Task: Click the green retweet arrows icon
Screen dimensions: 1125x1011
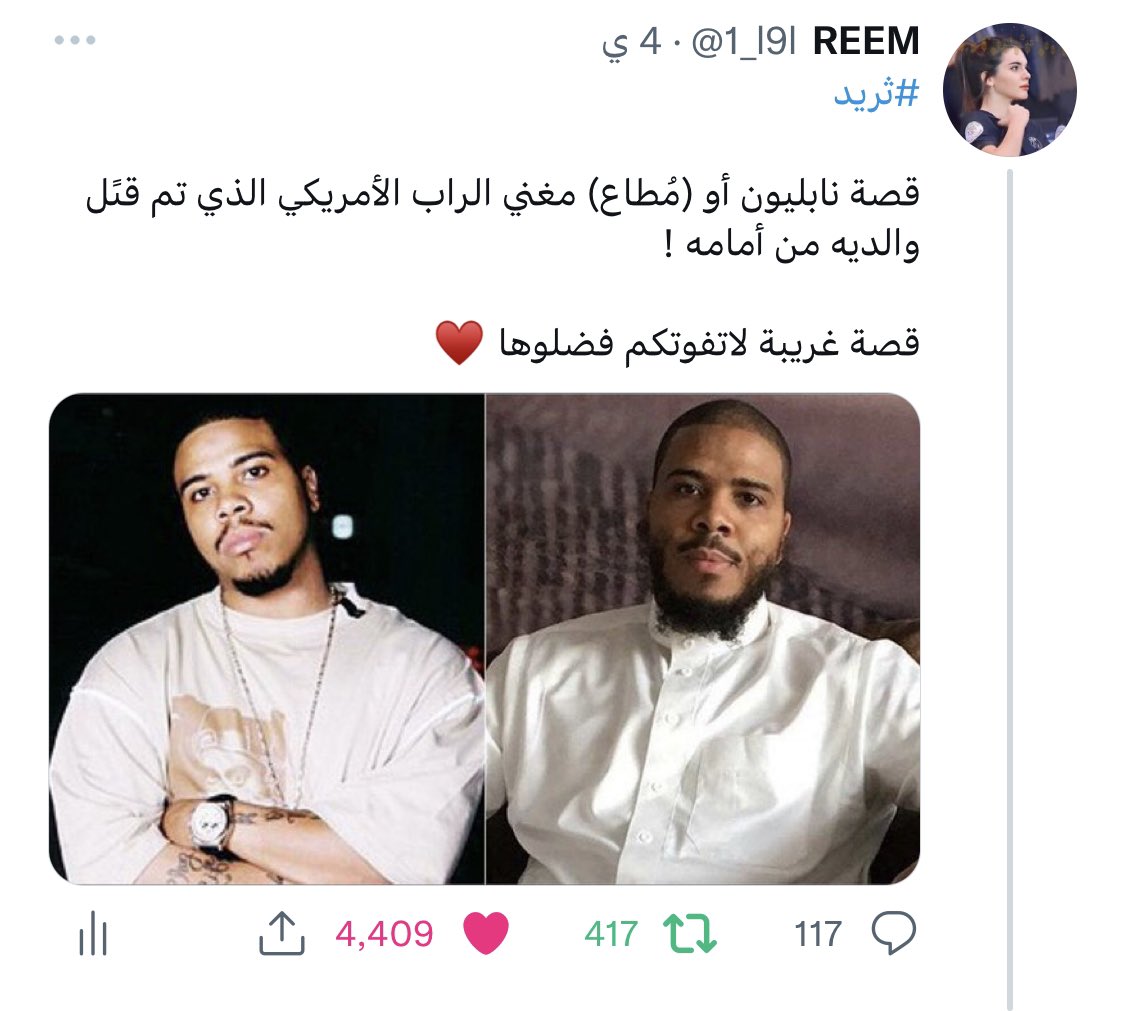Action: pos(689,934)
